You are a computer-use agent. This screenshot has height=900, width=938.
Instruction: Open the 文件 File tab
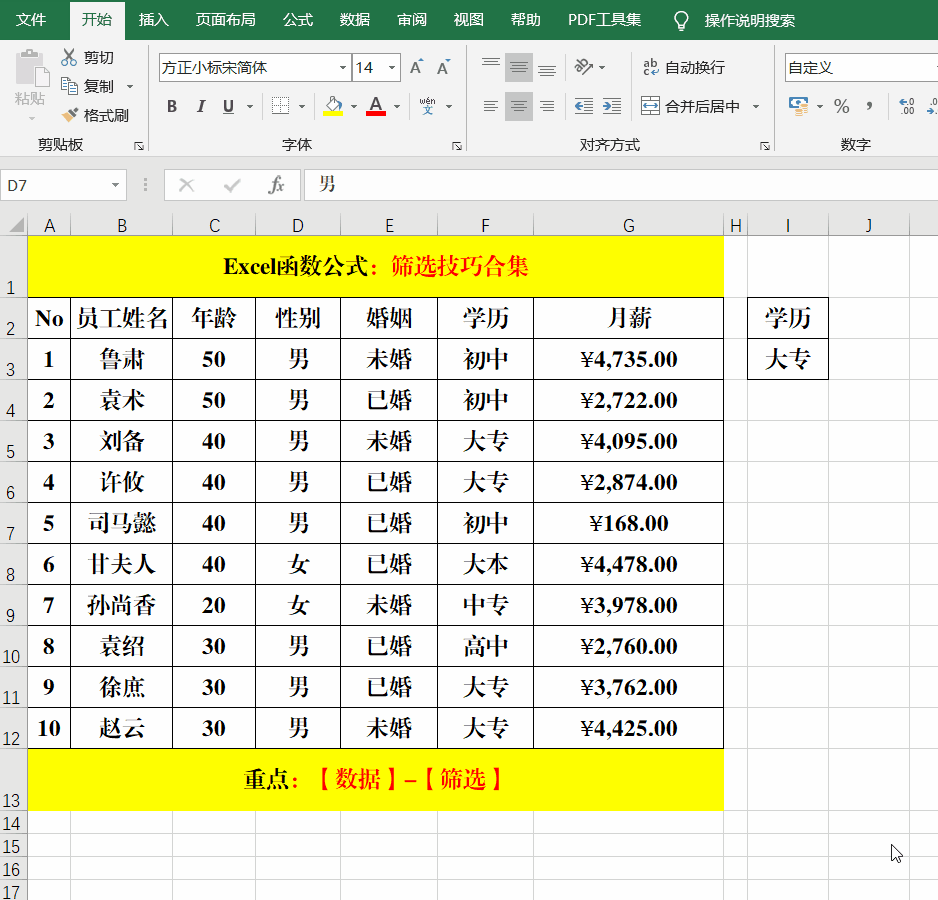click(x=31, y=20)
